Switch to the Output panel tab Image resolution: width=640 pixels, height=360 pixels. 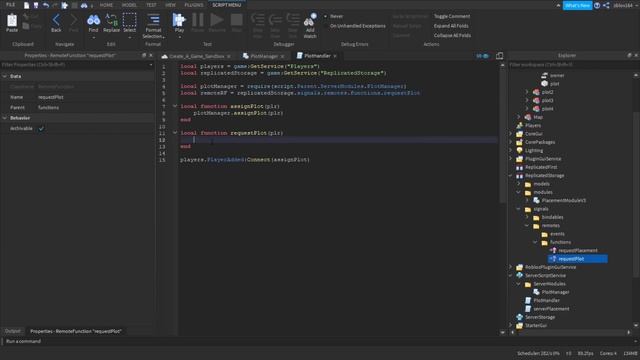coord(13,331)
